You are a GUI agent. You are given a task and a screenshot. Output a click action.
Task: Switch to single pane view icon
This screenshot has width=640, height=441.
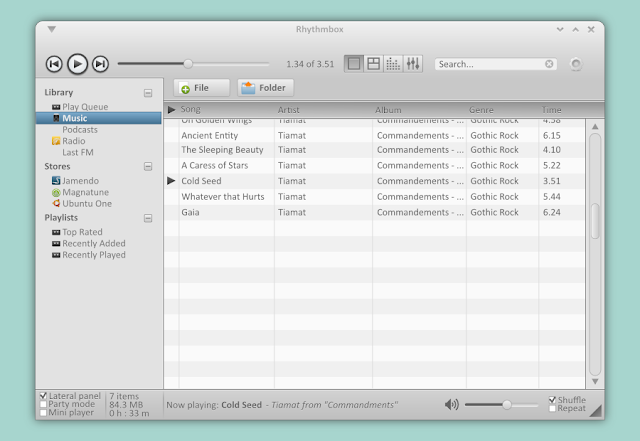[x=354, y=64]
